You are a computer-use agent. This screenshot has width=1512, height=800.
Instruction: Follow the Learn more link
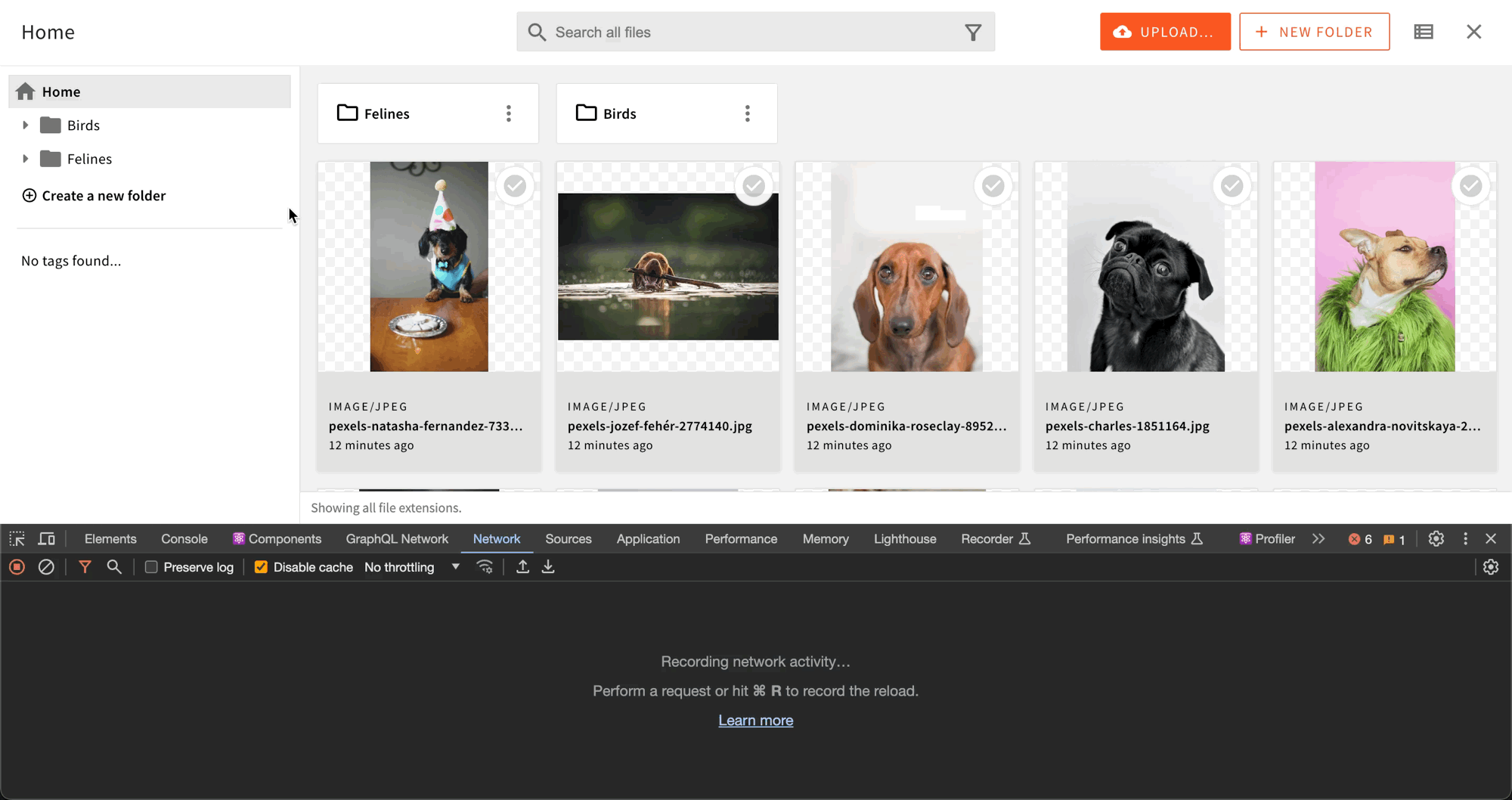point(755,721)
